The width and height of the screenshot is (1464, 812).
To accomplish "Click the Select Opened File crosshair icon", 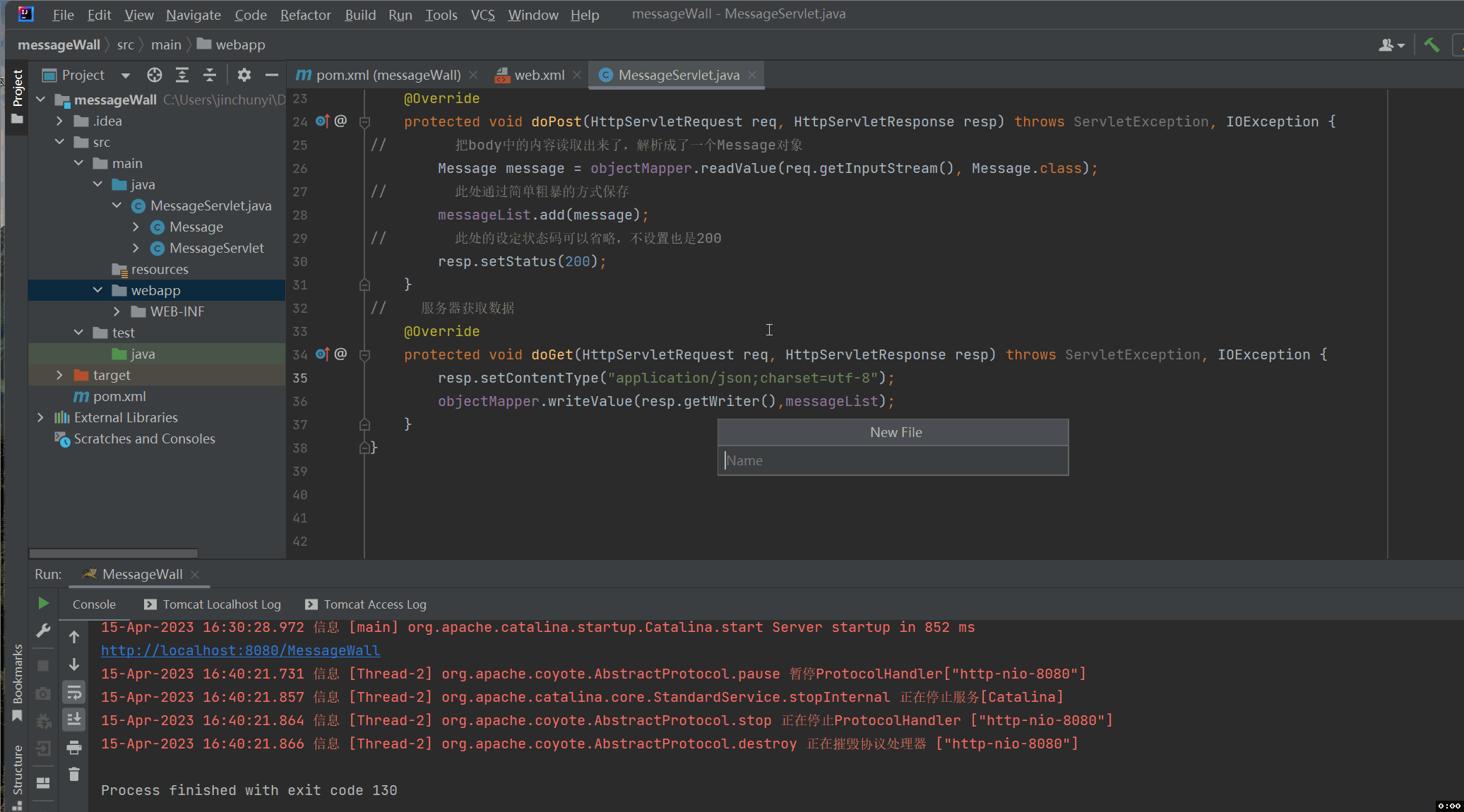I will tap(155, 75).
